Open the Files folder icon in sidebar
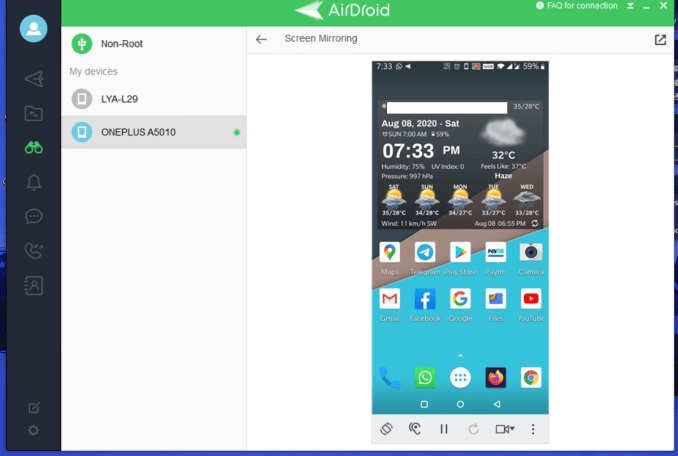The height and width of the screenshot is (456, 678). 34,113
